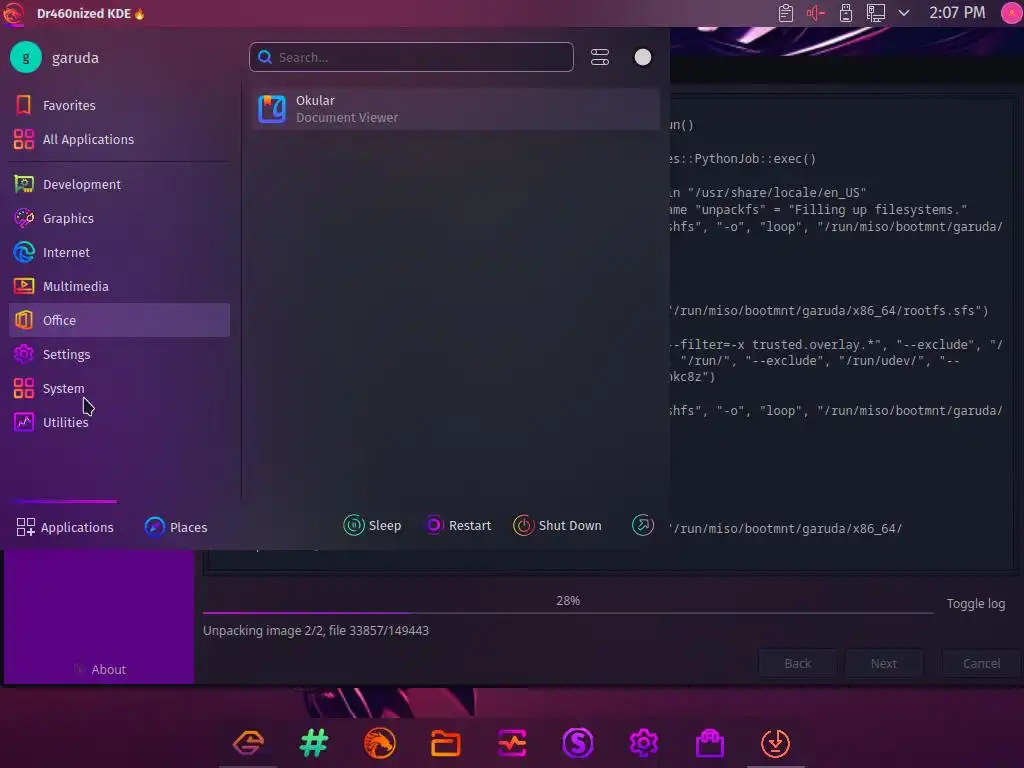The image size is (1024, 768).
Task: Launch the first dock icon with G logo
Action: [248, 743]
